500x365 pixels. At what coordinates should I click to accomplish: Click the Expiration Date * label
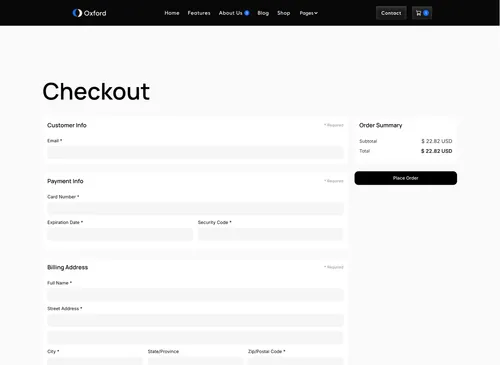coord(65,222)
